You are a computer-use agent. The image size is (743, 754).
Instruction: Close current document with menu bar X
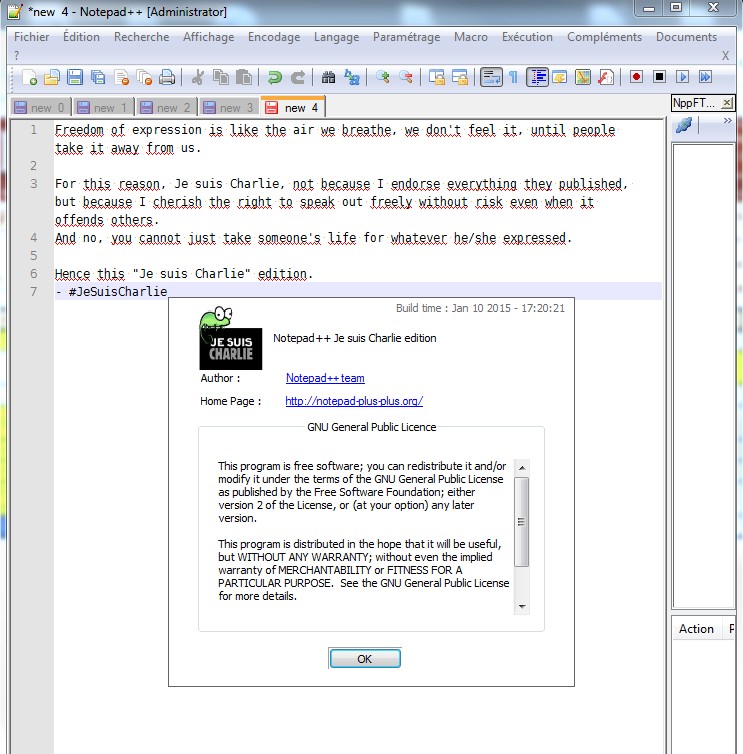[x=726, y=56]
